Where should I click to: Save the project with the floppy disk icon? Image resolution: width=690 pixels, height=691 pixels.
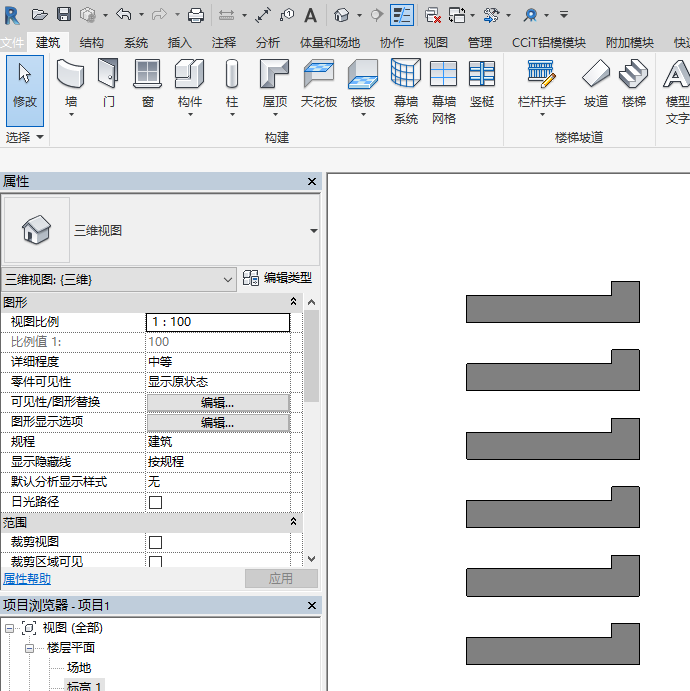click(64, 15)
